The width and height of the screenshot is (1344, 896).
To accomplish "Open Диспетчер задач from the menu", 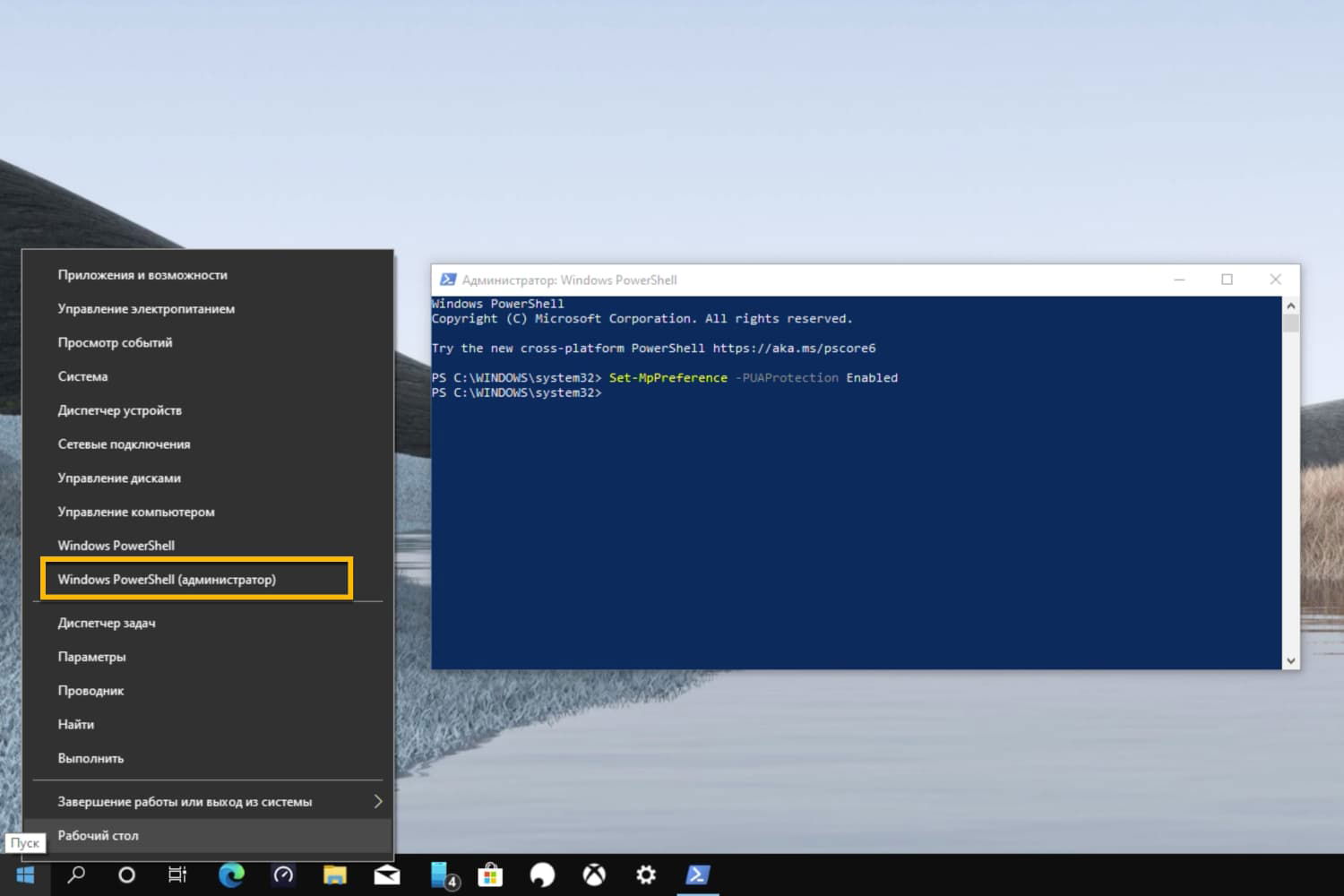I will (x=107, y=623).
